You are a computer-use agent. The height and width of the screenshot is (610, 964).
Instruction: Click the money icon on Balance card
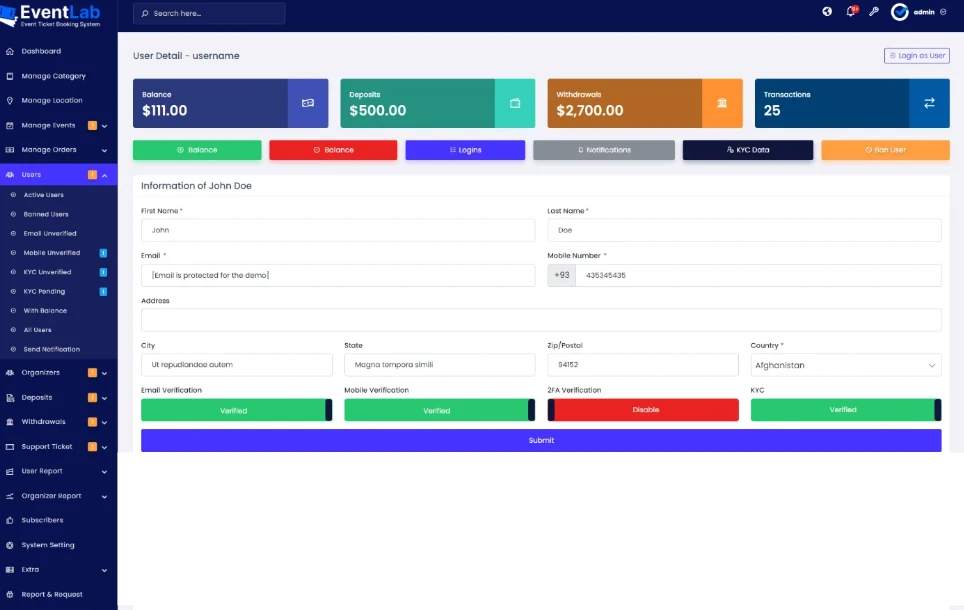(x=308, y=103)
